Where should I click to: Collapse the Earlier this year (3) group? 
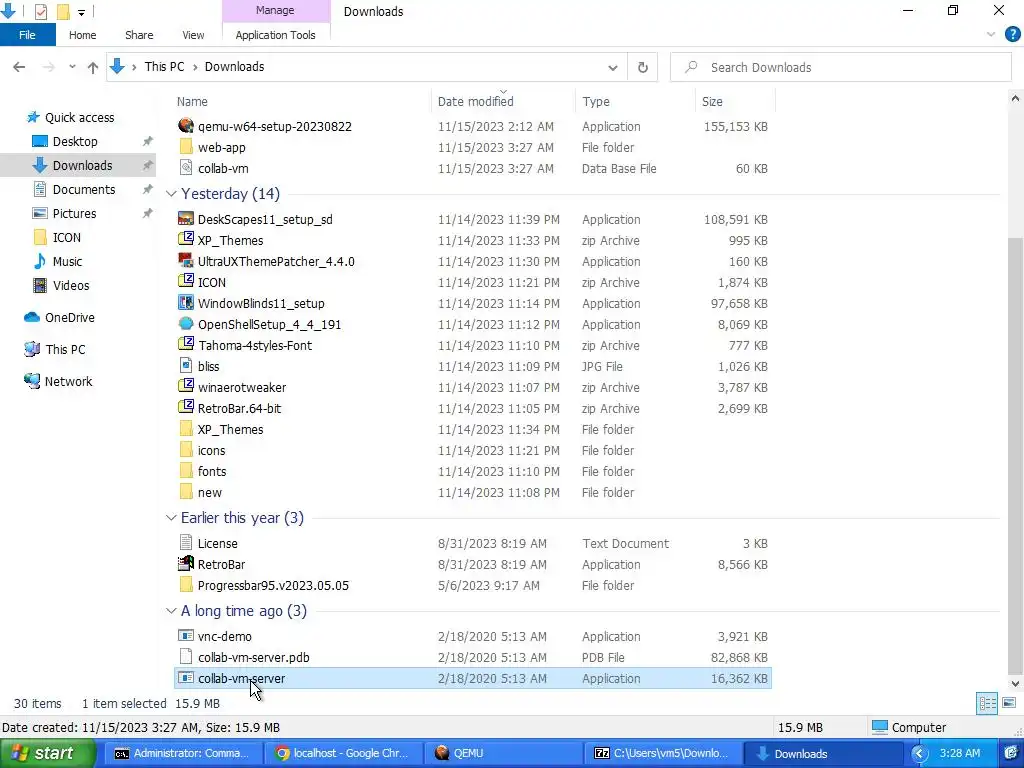171,517
